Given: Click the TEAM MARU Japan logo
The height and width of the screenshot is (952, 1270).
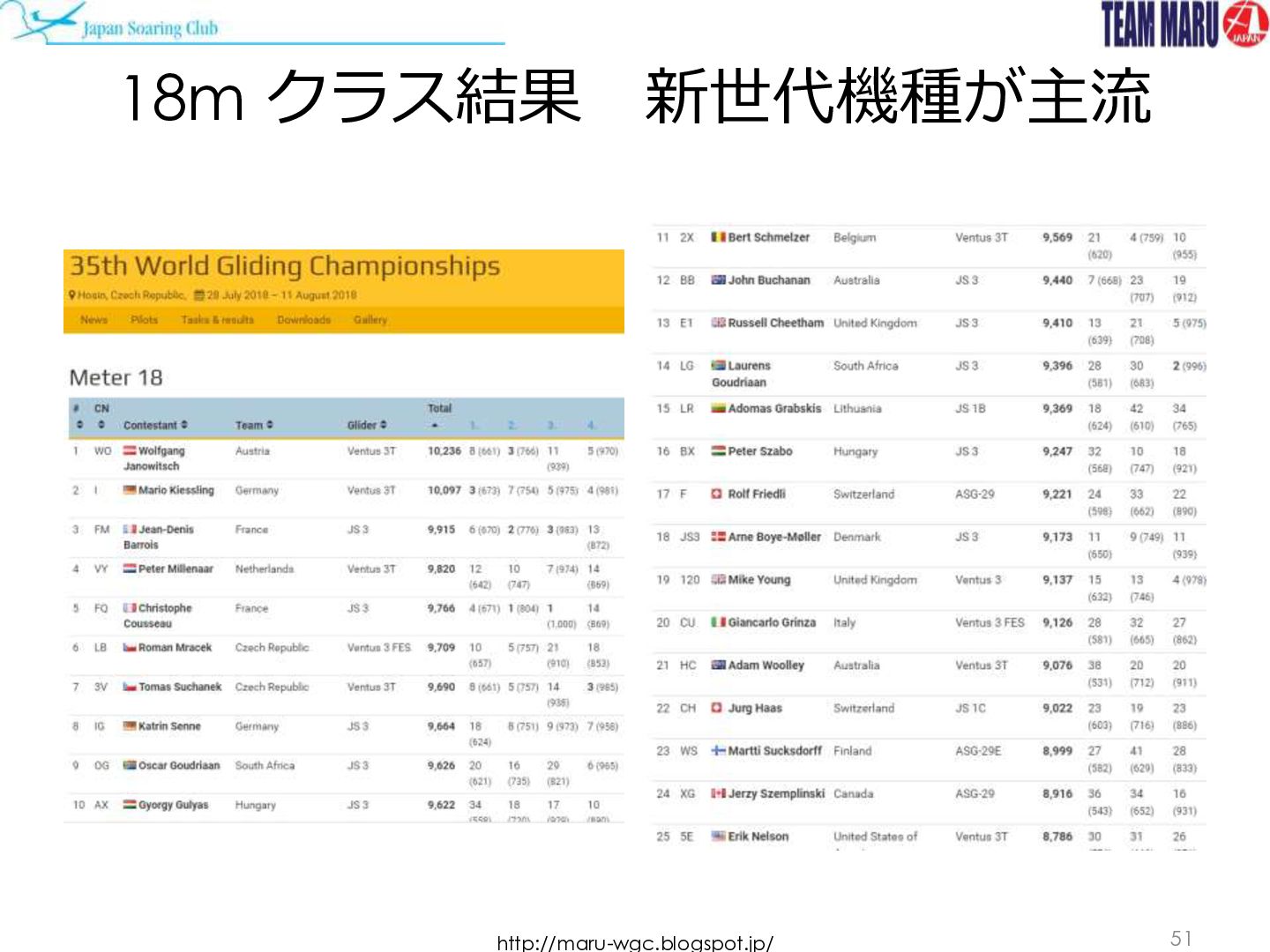Looking at the screenshot, I should (1184, 24).
